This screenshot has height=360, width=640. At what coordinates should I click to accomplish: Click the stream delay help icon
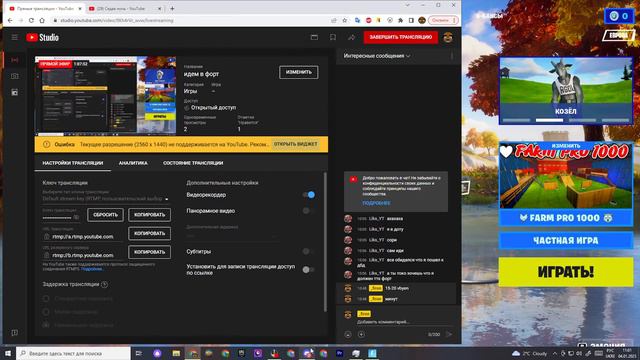click(104, 284)
